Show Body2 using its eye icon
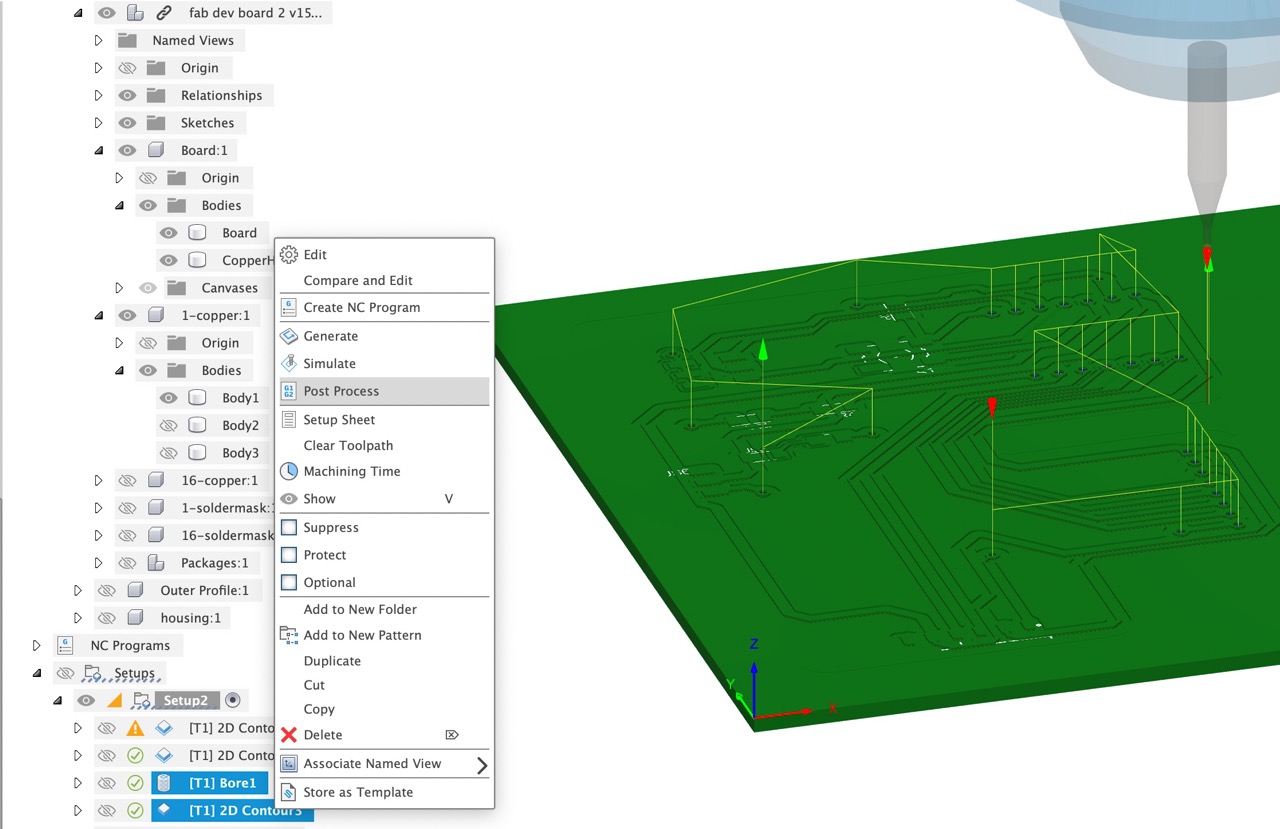The width and height of the screenshot is (1280, 829). (168, 425)
